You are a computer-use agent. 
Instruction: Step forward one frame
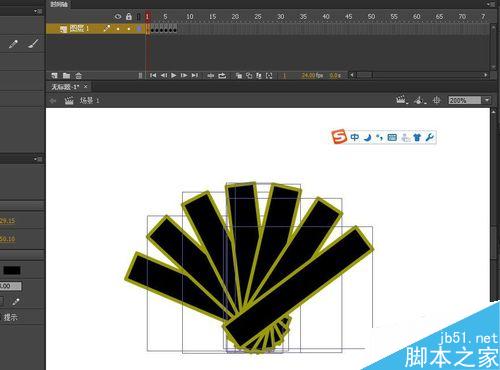(184, 76)
